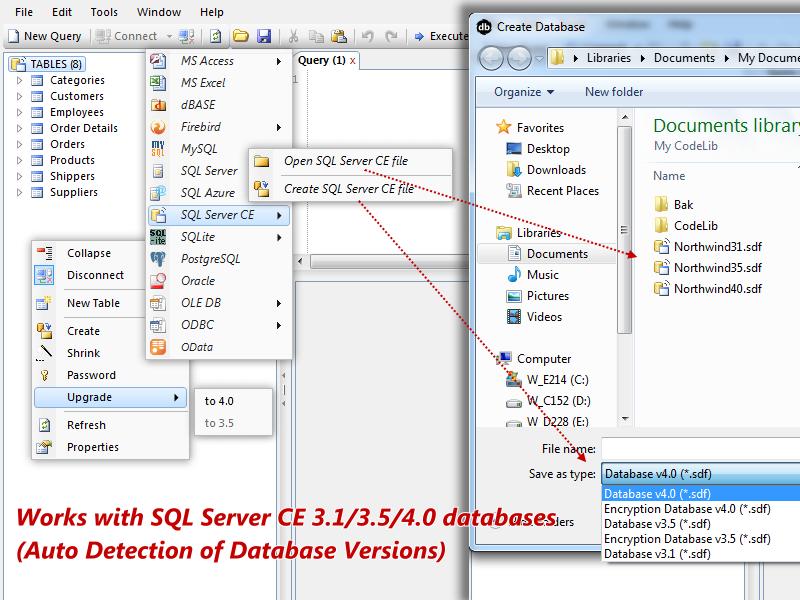The width and height of the screenshot is (800, 600).
Task: Expand the Products table node
Action: 19,160
